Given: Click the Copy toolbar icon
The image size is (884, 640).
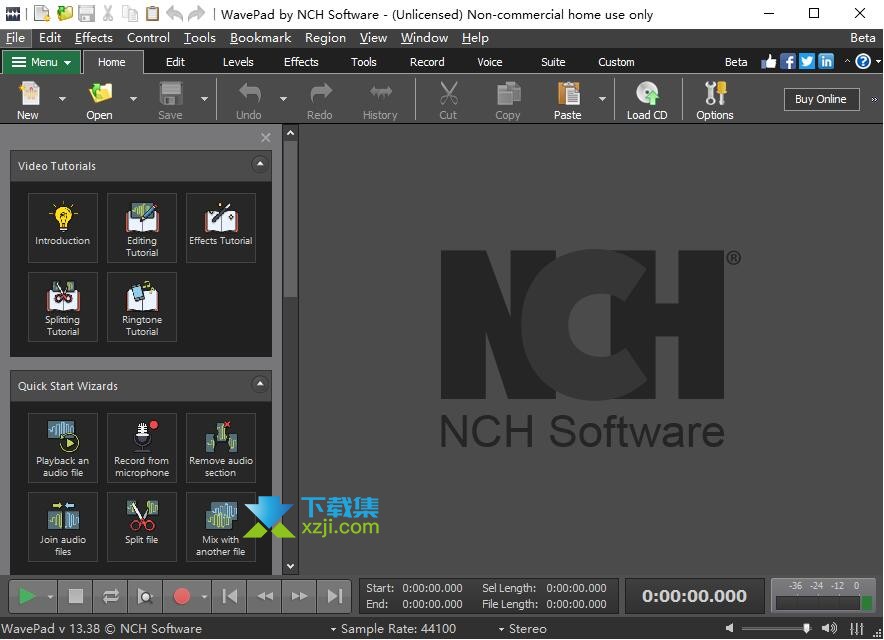Looking at the screenshot, I should tap(508, 100).
